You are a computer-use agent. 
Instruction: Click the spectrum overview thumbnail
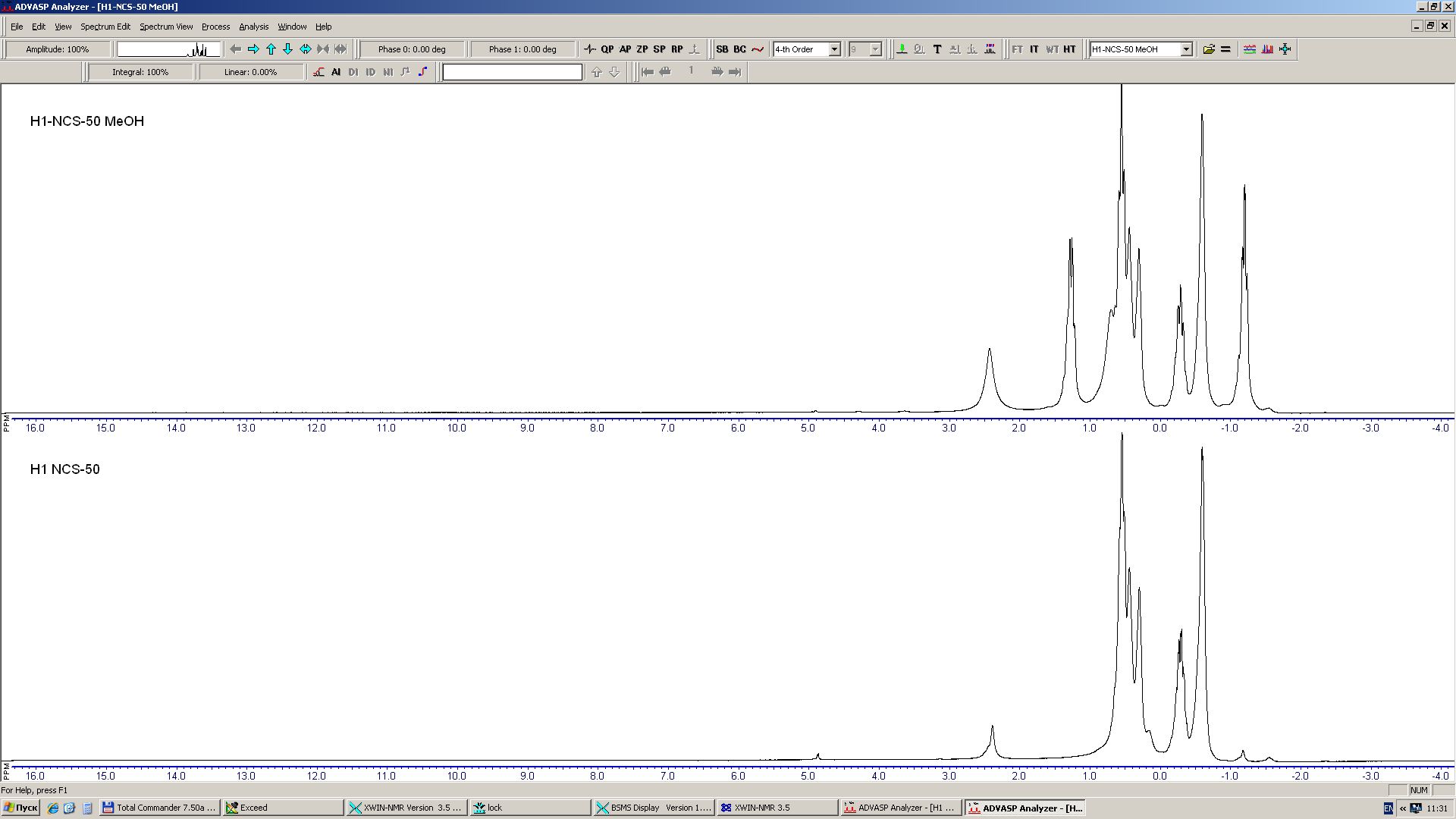[x=168, y=49]
